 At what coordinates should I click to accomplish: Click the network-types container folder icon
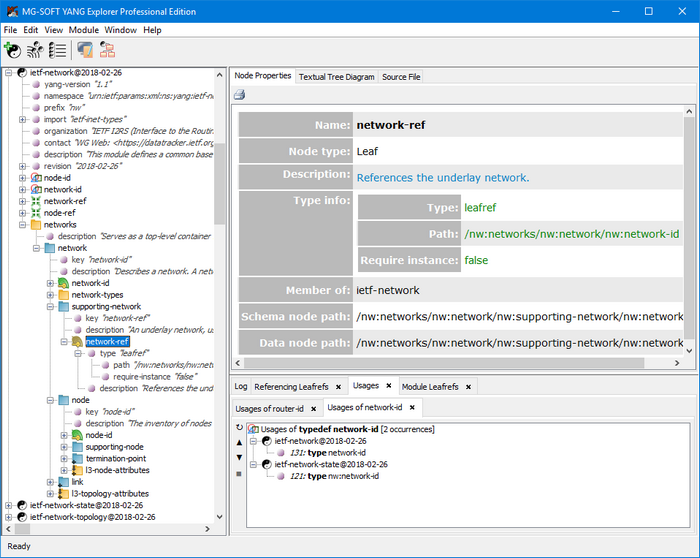[64, 295]
